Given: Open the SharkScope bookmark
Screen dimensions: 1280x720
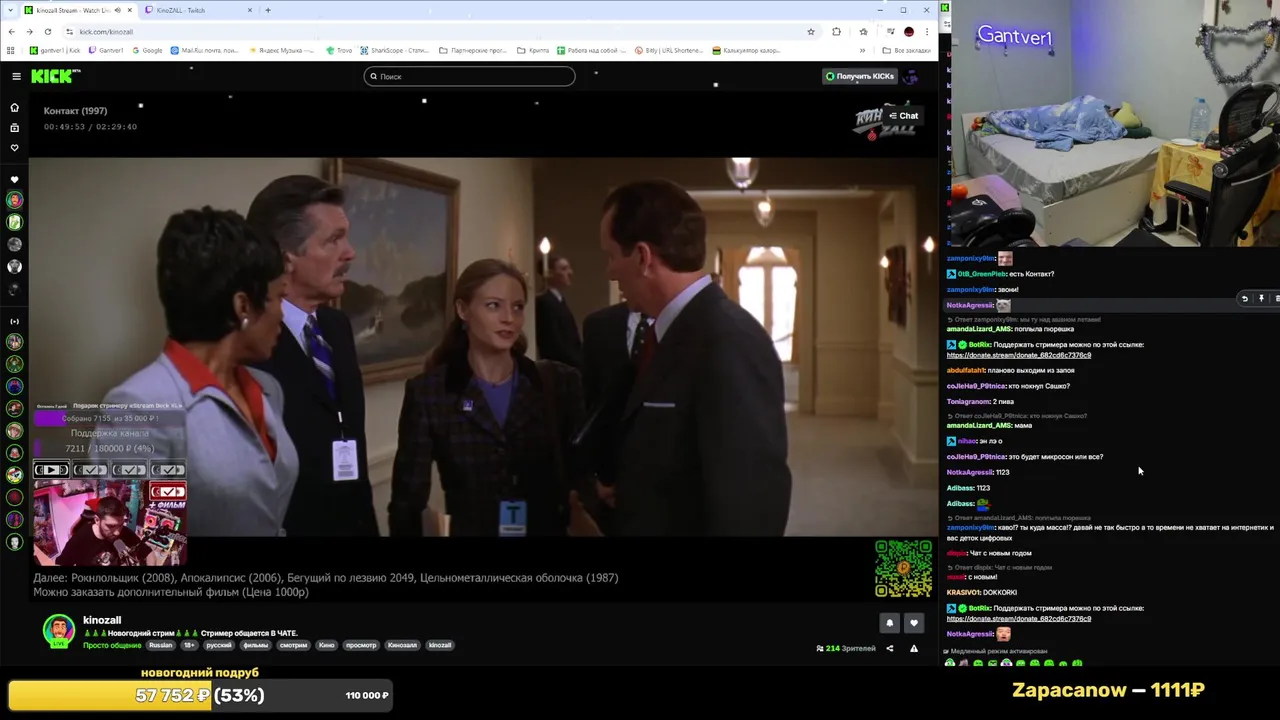Looking at the screenshot, I should [395, 50].
